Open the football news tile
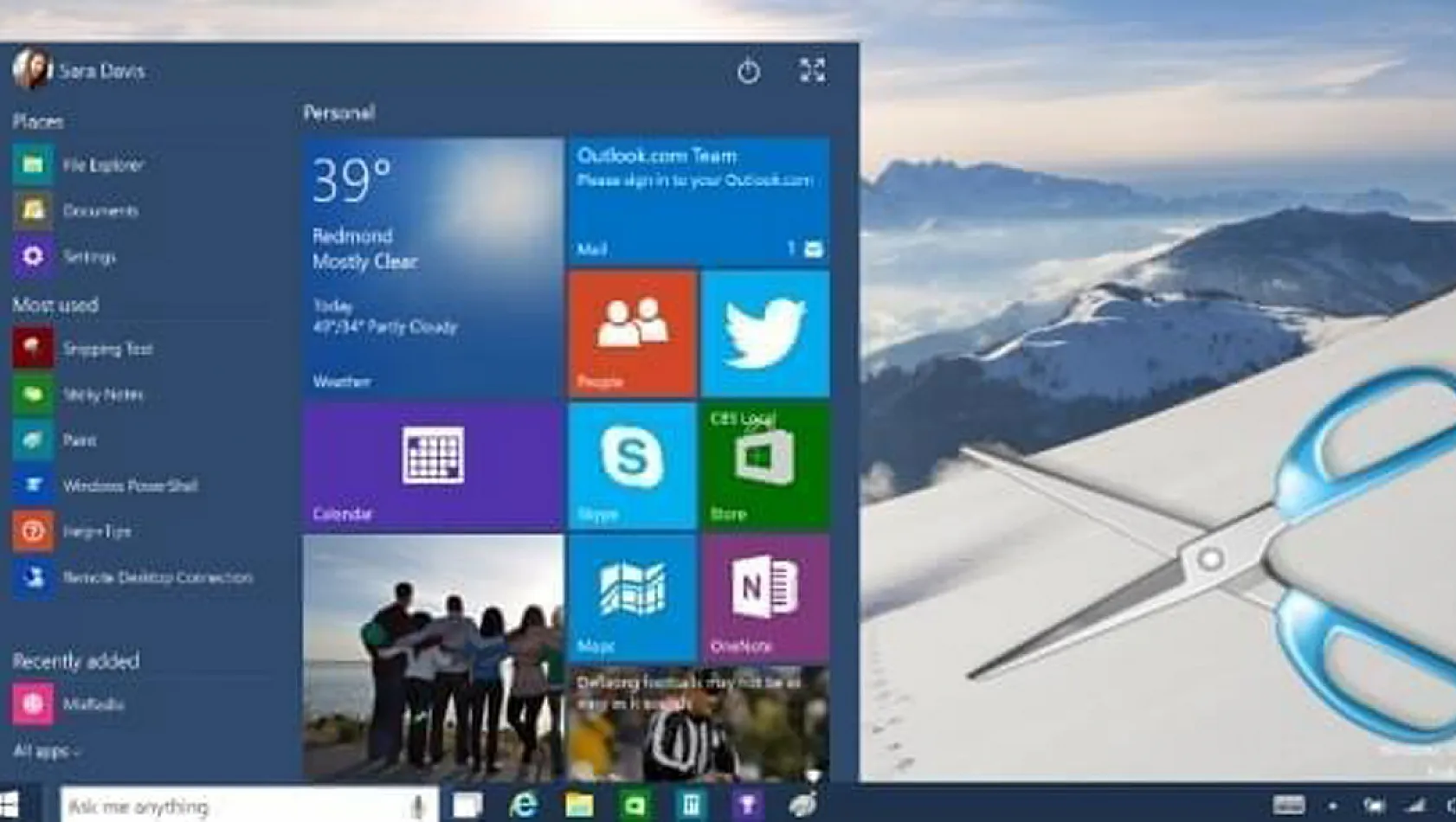 699,725
